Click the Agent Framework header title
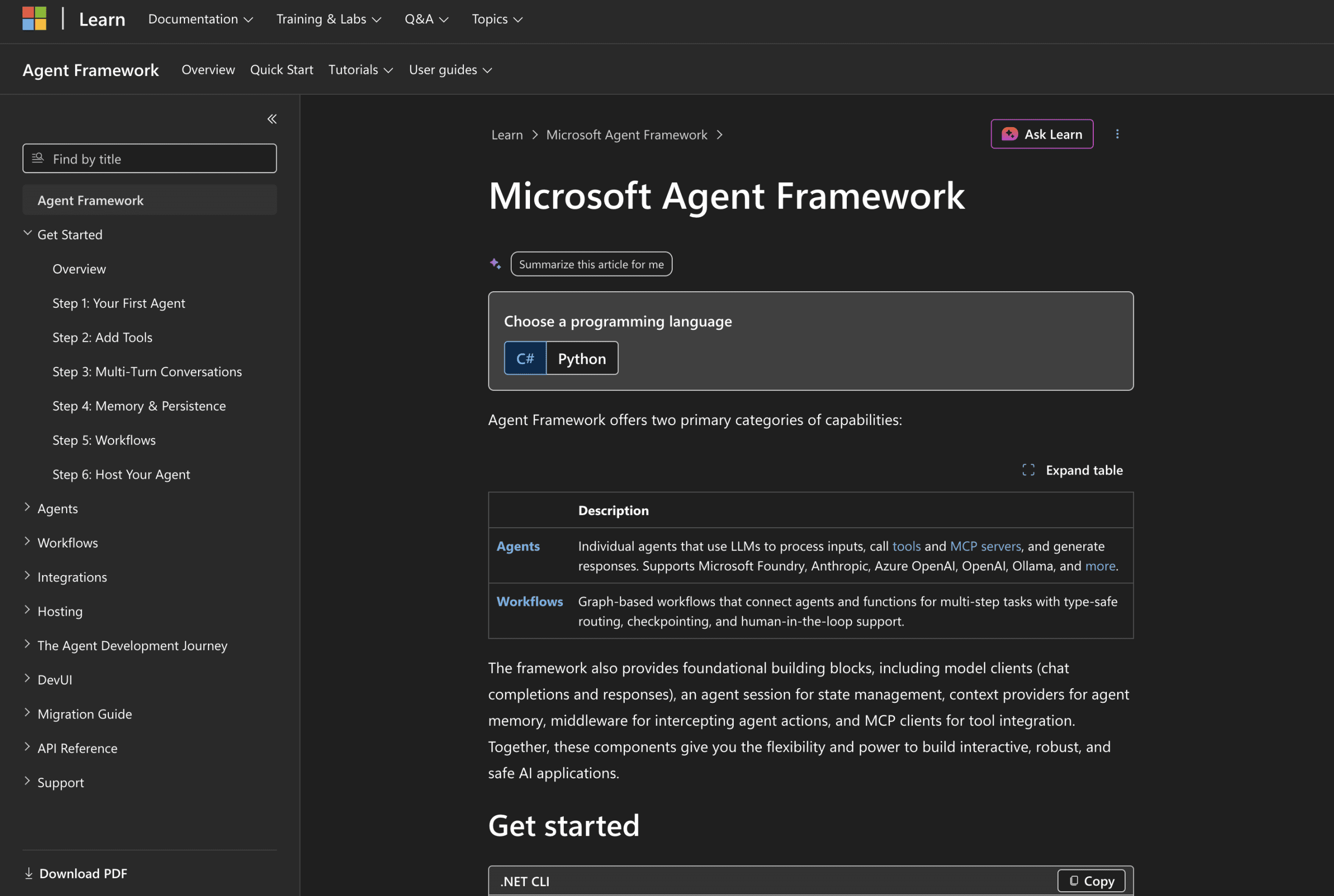The height and width of the screenshot is (896, 1334). point(91,70)
